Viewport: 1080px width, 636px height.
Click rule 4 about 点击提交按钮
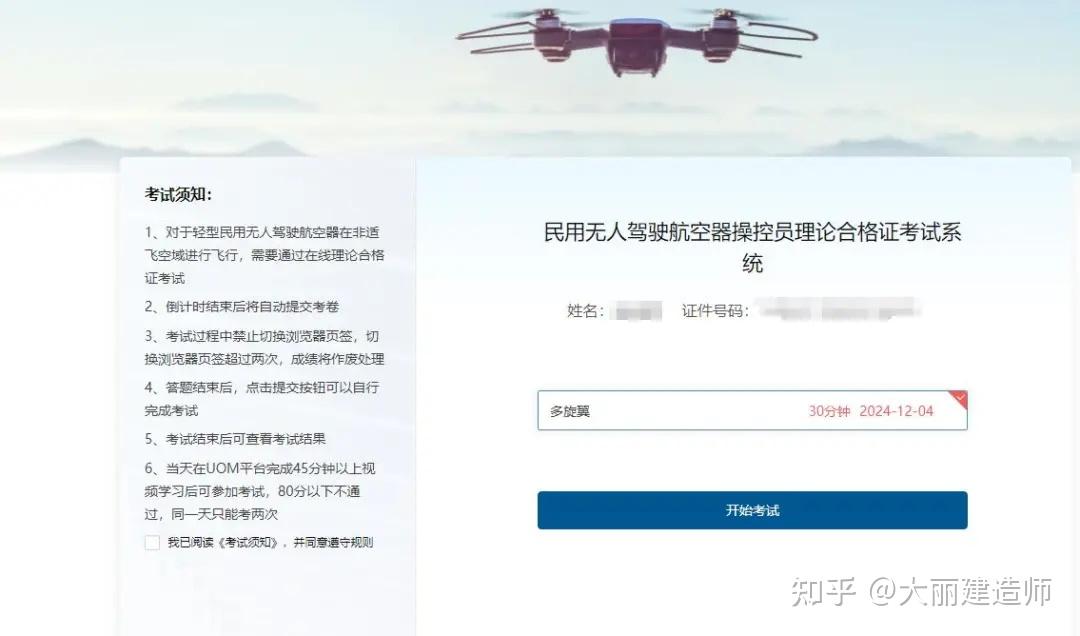262,398
